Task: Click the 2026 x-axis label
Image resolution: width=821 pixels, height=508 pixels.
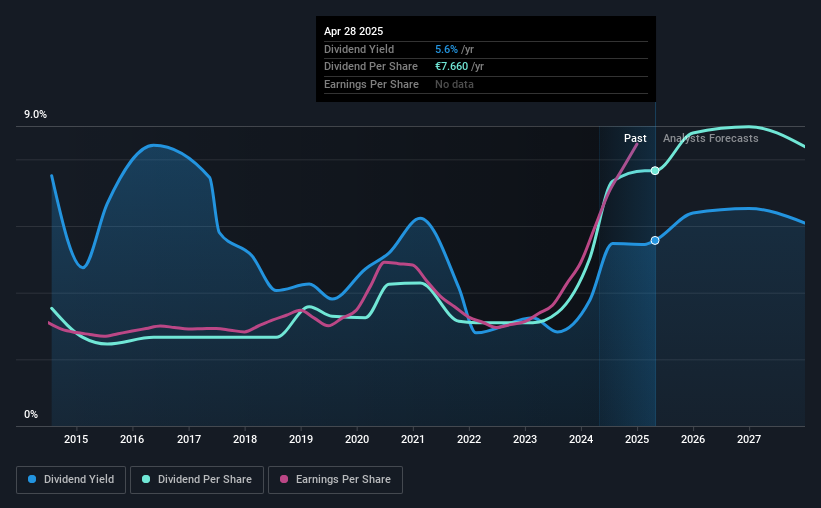Action: pyautogui.click(x=693, y=439)
